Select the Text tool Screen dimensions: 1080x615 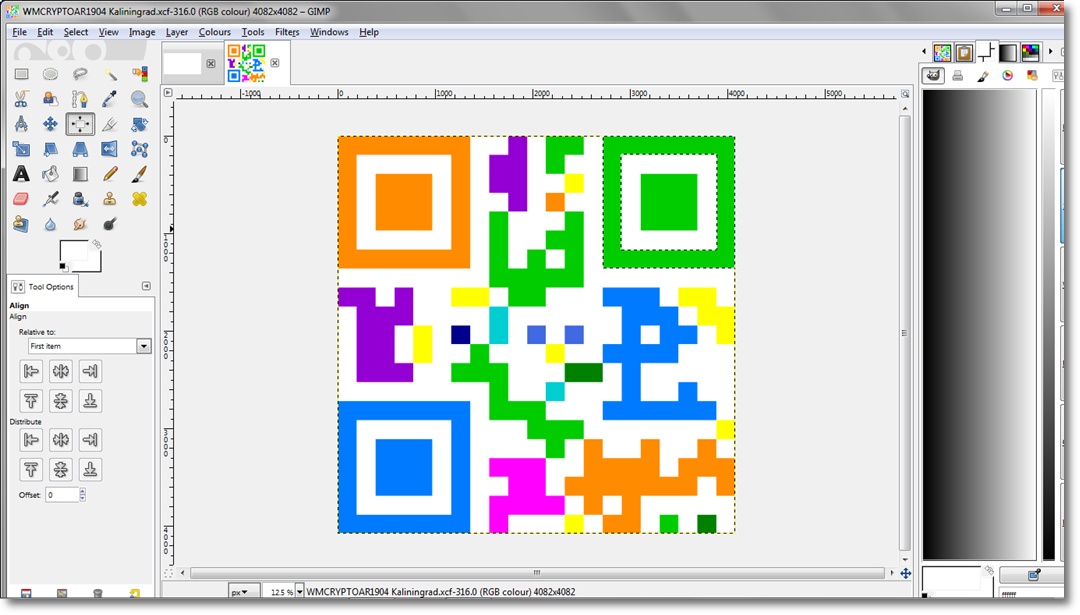21,174
